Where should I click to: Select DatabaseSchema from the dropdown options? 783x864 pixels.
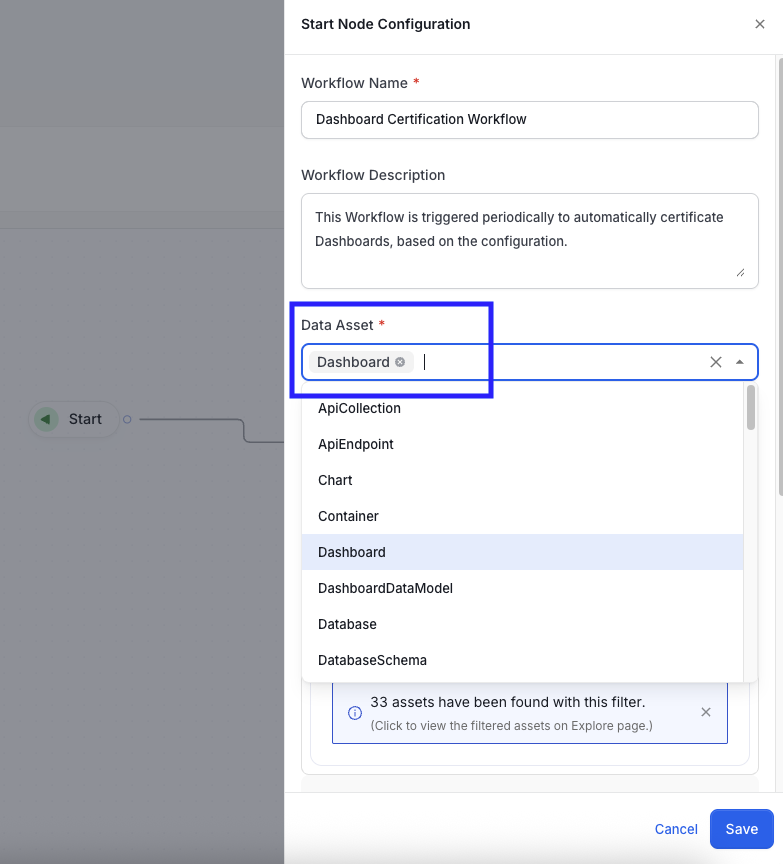click(x=370, y=660)
